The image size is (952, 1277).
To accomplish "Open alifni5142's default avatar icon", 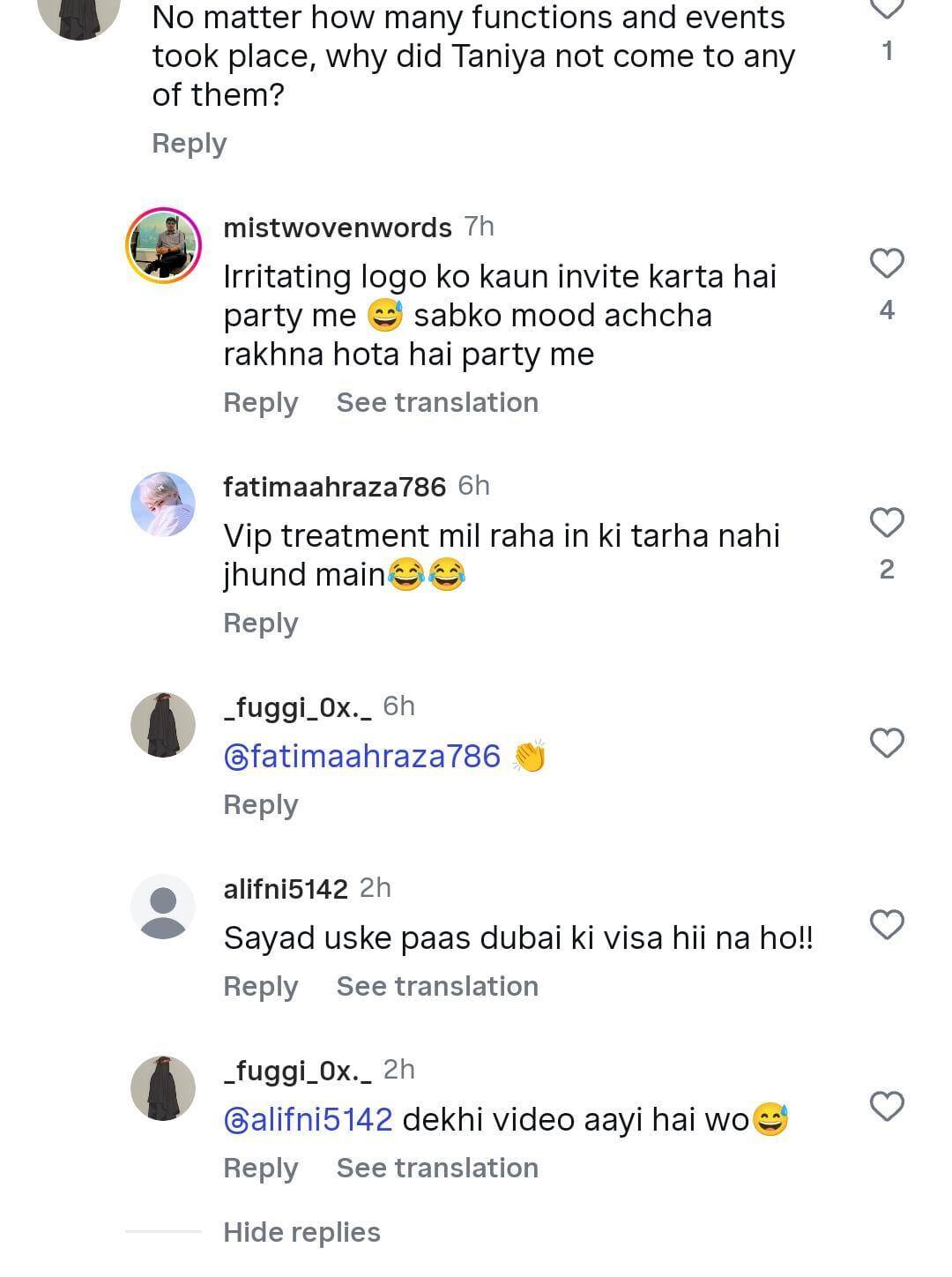I will (x=163, y=906).
